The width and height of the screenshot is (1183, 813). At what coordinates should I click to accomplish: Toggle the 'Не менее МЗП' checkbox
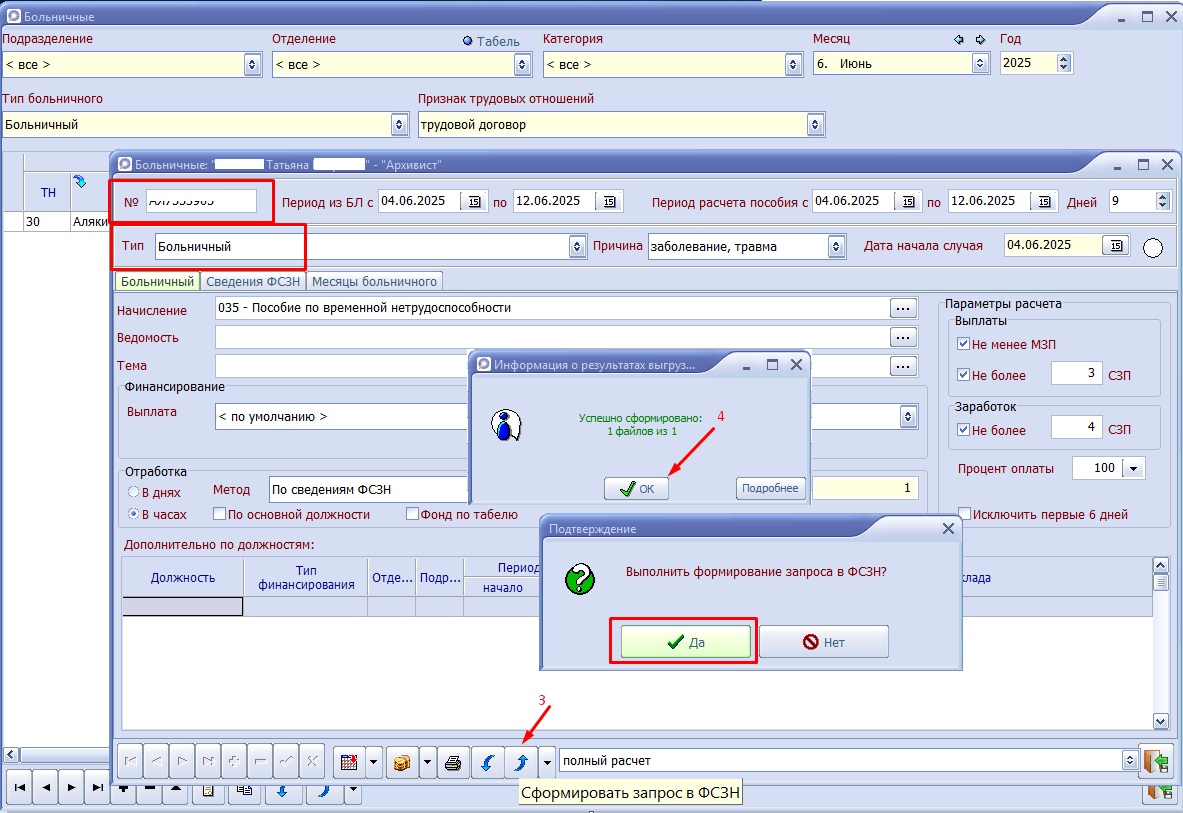(x=963, y=344)
